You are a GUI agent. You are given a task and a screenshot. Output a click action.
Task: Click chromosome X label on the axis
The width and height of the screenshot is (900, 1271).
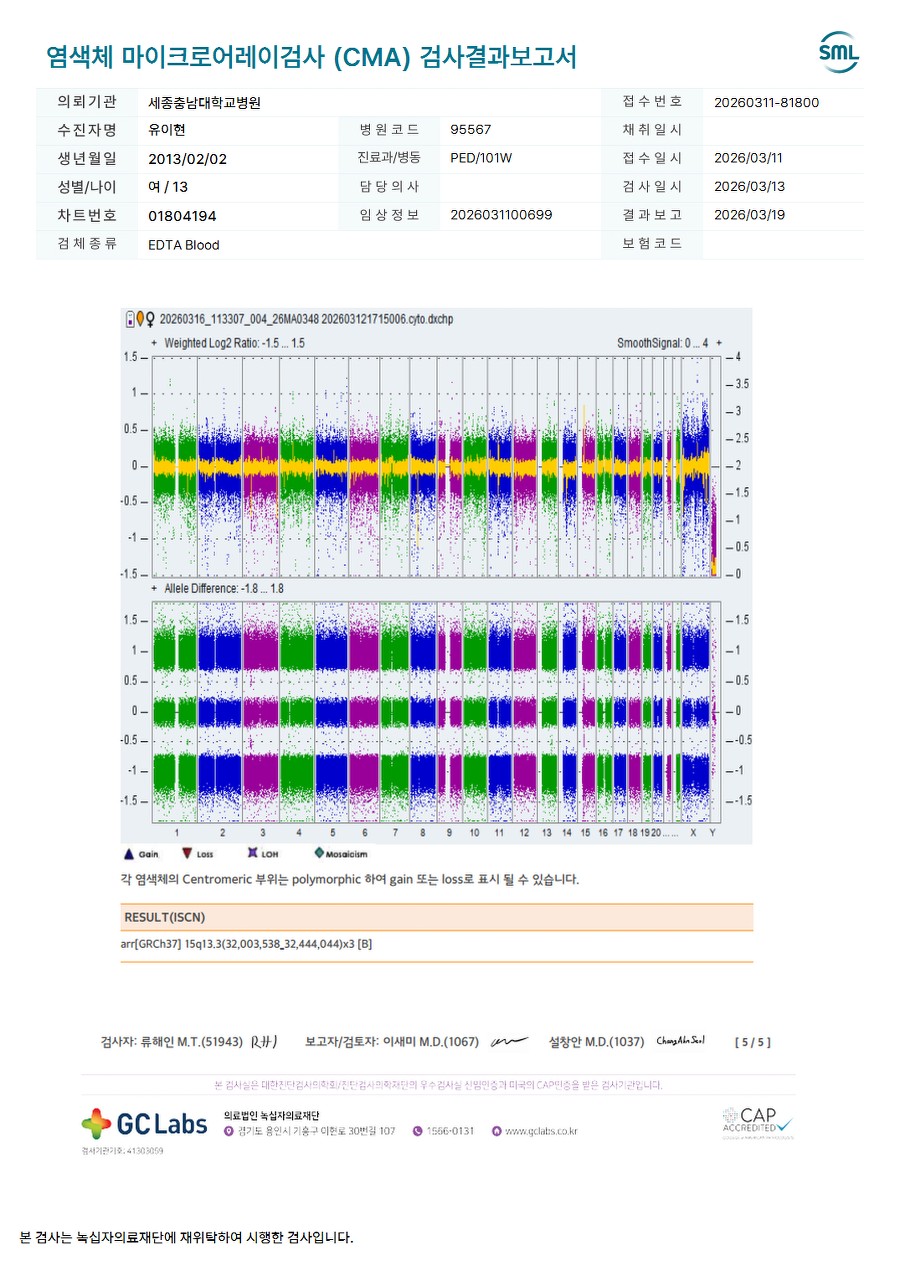(693, 832)
